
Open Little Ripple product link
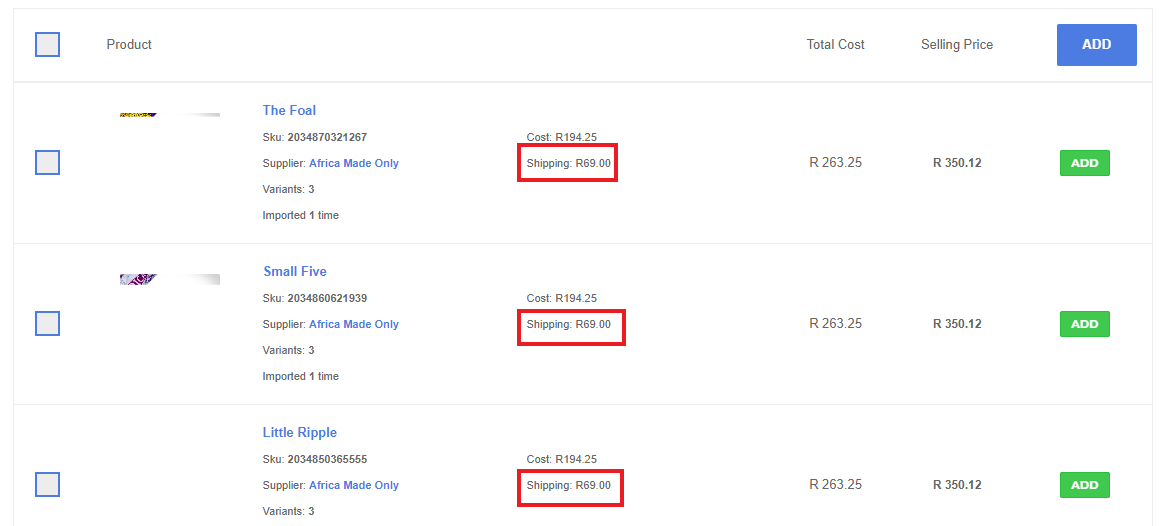pos(300,432)
